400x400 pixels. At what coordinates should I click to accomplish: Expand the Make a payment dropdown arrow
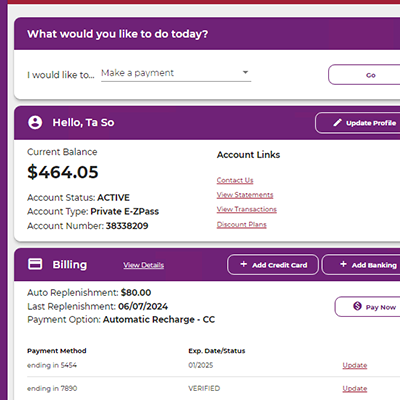click(x=245, y=72)
